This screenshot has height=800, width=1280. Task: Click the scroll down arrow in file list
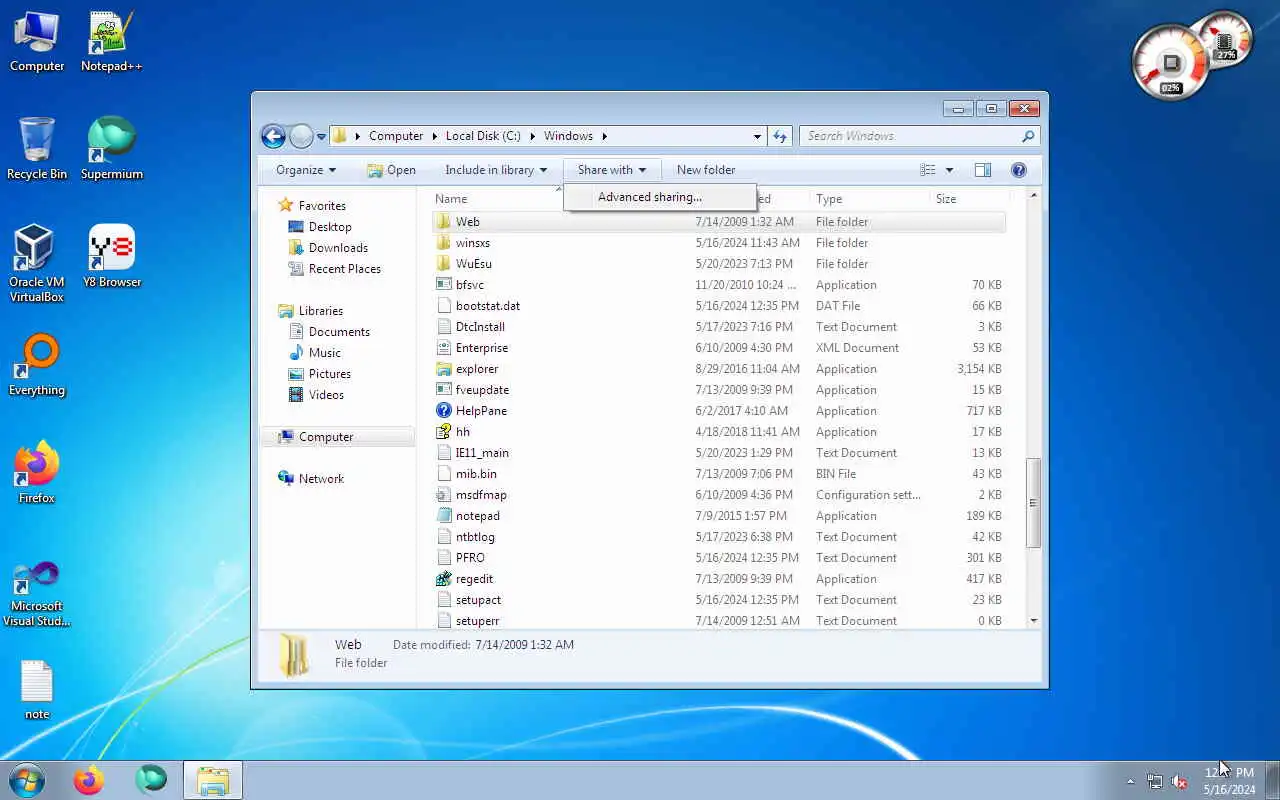(1034, 621)
